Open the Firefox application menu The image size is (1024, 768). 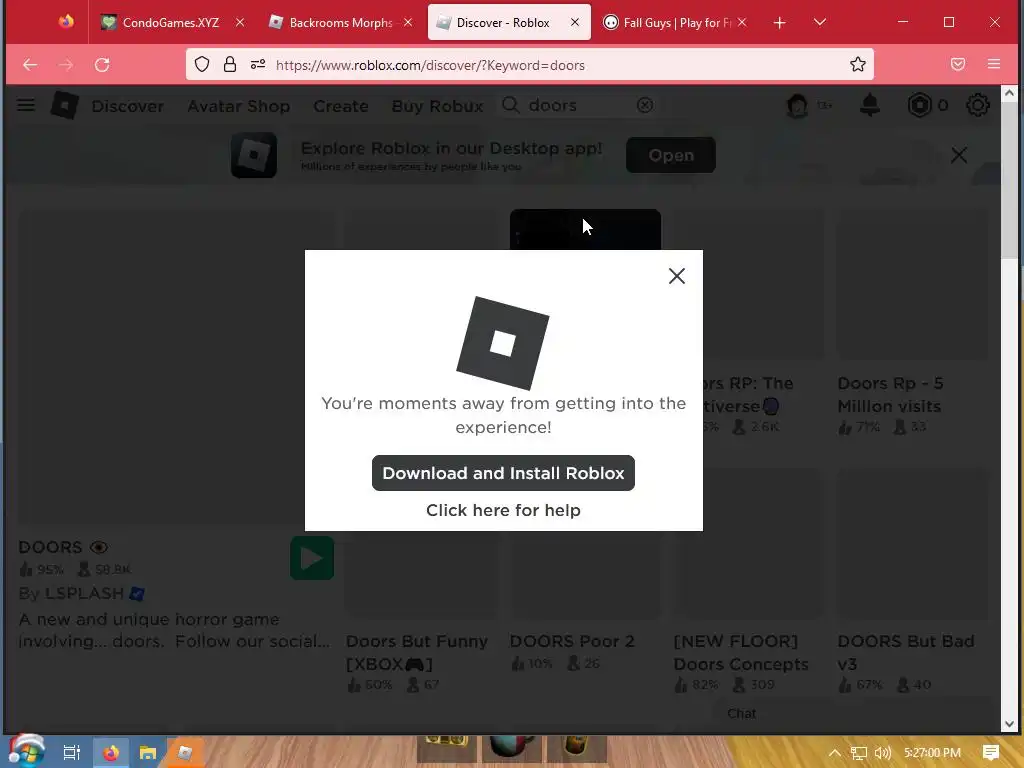coord(994,65)
